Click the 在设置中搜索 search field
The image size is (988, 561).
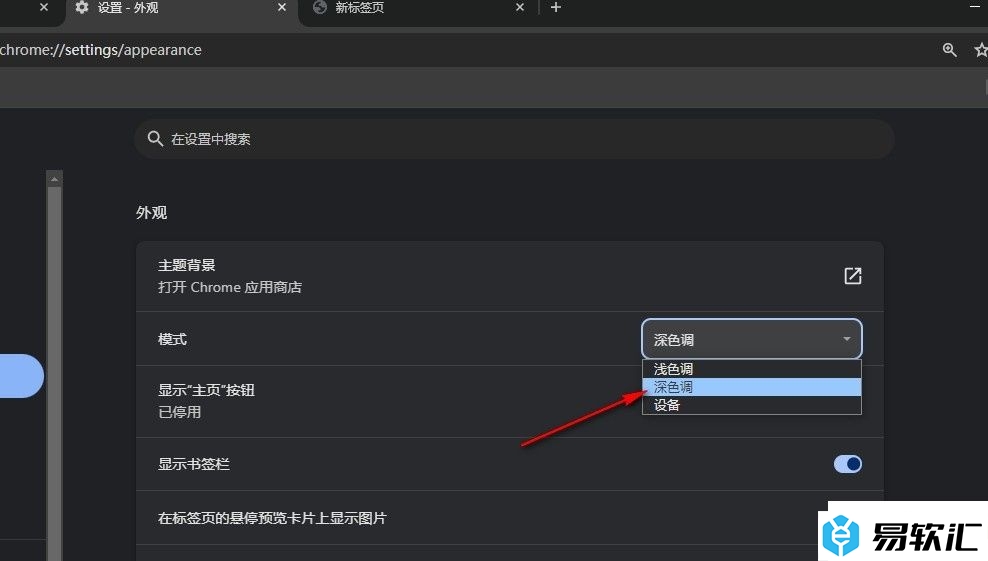[514, 139]
